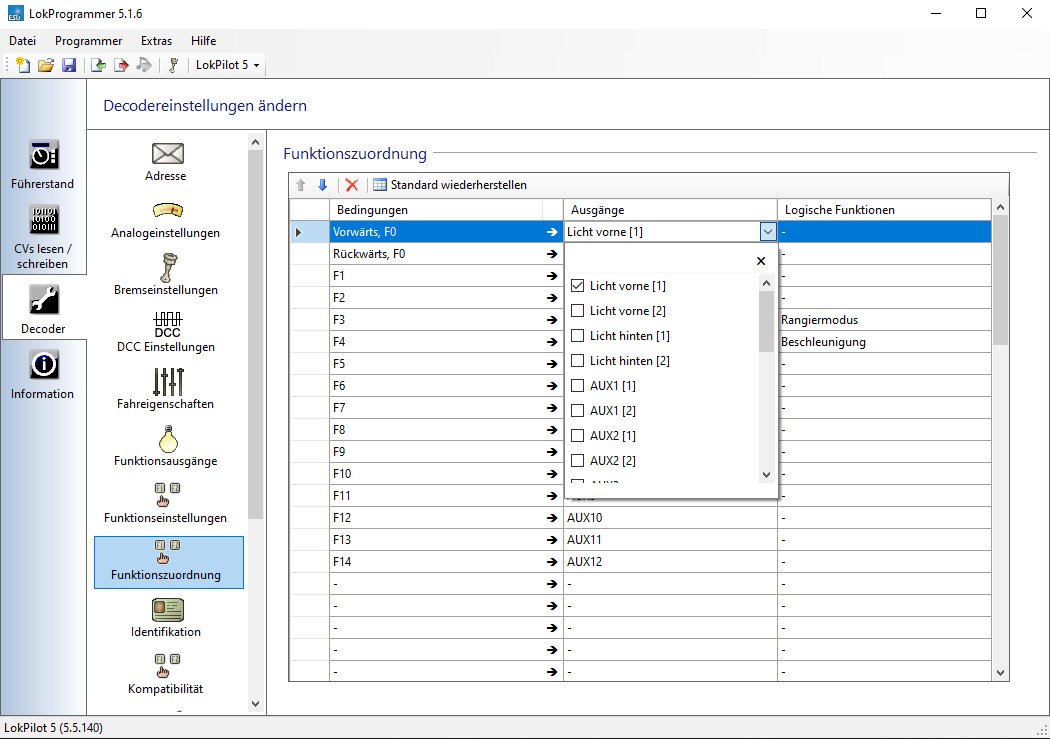Image resolution: width=1050 pixels, height=739 pixels.
Task: Move mapping row up with grey arrow
Action: point(301,185)
